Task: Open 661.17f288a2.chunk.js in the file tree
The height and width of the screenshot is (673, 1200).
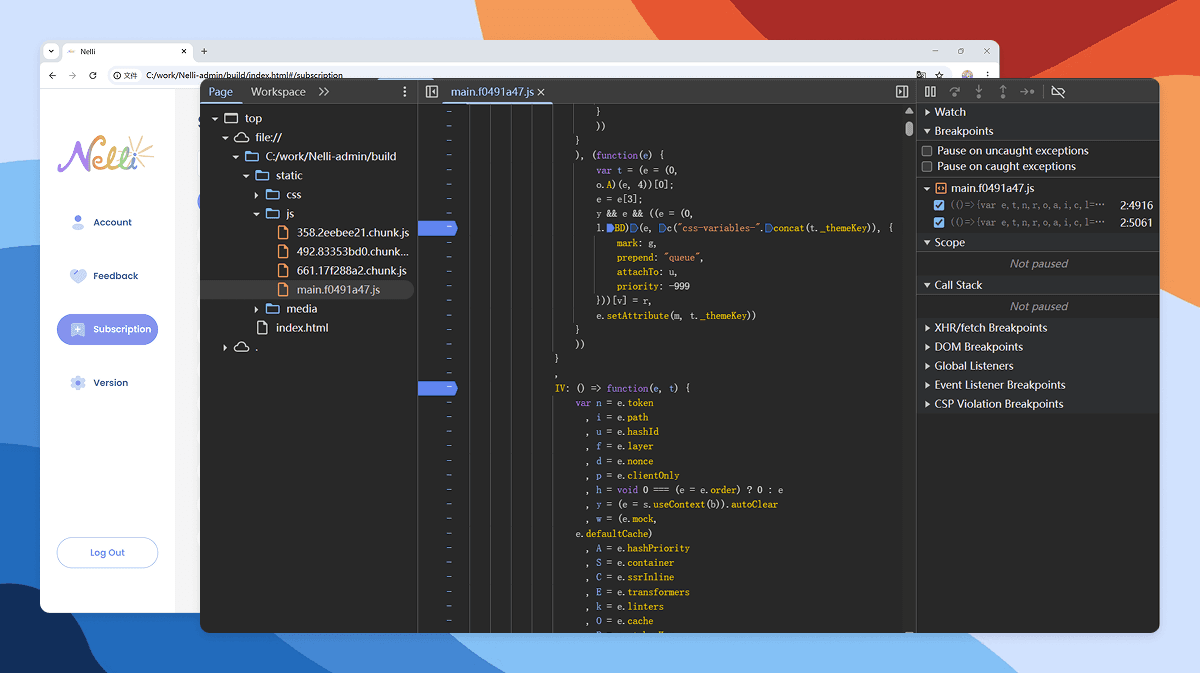Action: coord(351,271)
